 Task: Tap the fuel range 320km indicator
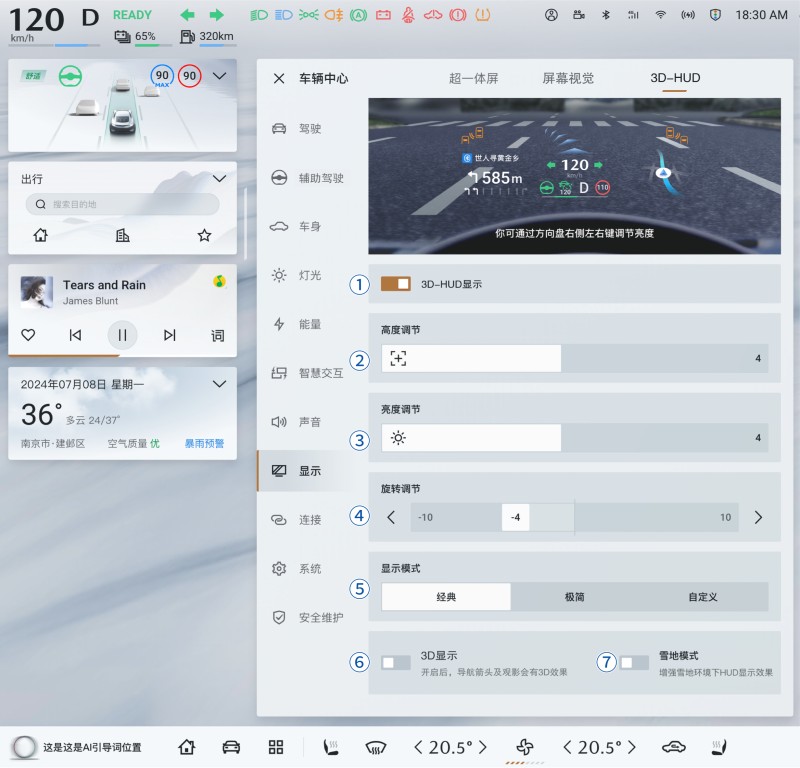[207, 36]
